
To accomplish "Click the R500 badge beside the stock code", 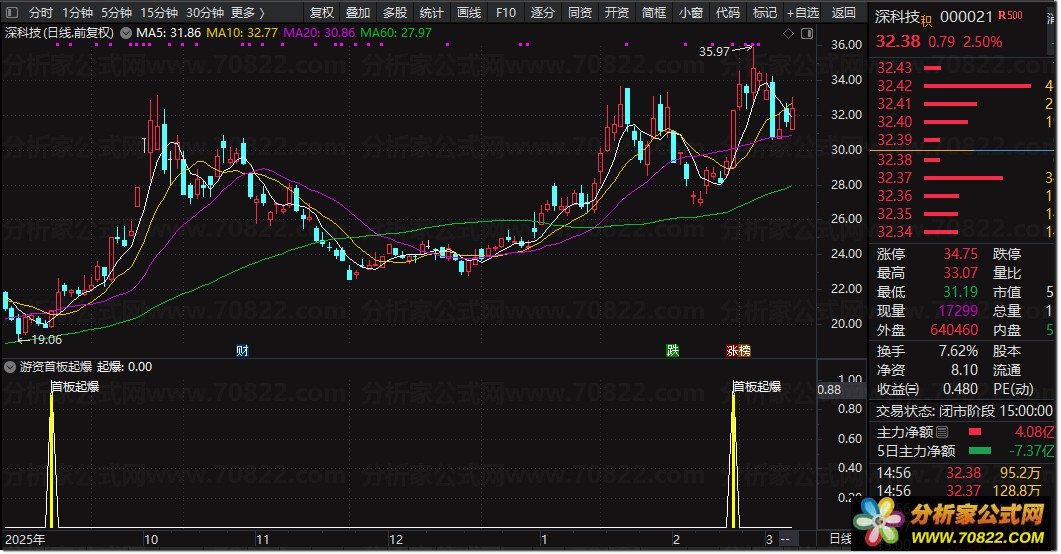I will tap(1010, 15).
